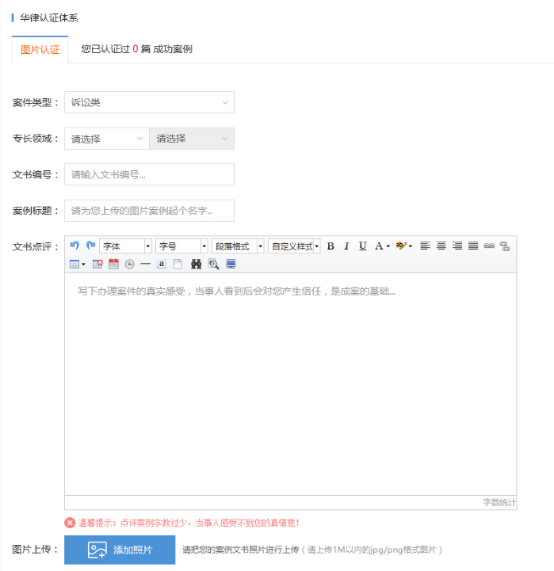Click the undo icon in editor toolbar

[x=75, y=246]
